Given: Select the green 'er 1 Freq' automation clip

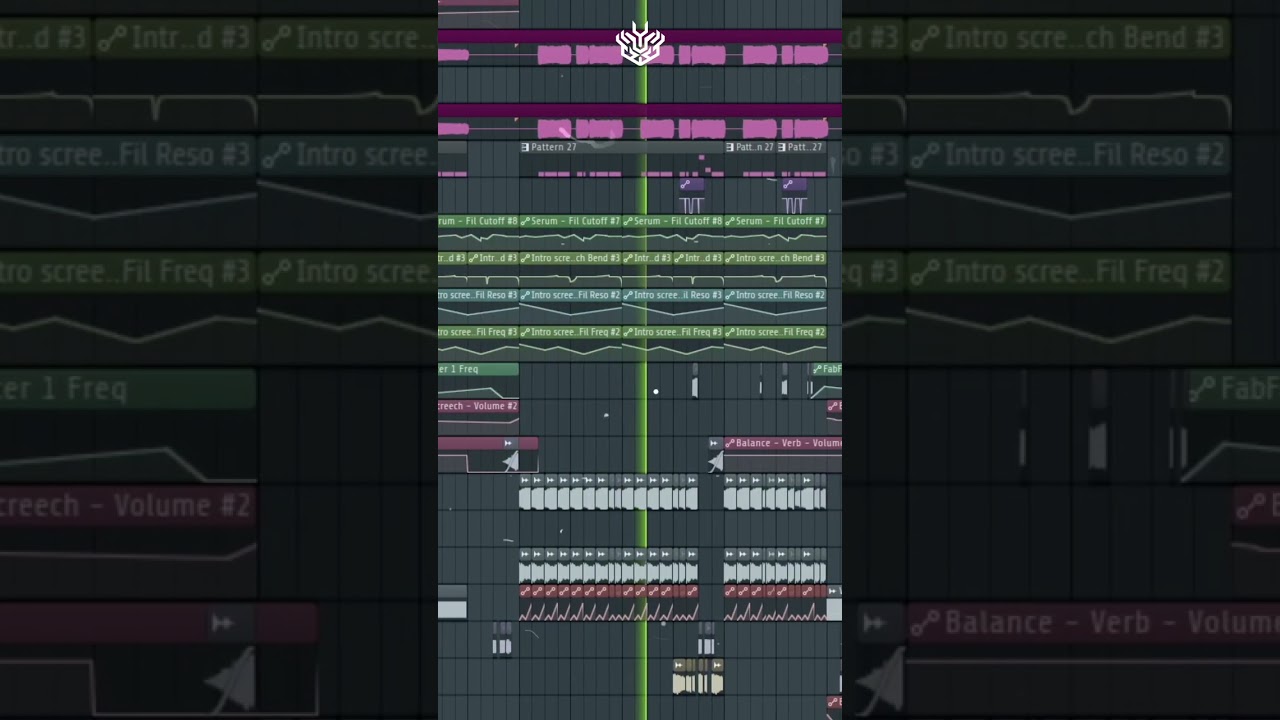Looking at the screenshot, I should pyautogui.click(x=478, y=369).
